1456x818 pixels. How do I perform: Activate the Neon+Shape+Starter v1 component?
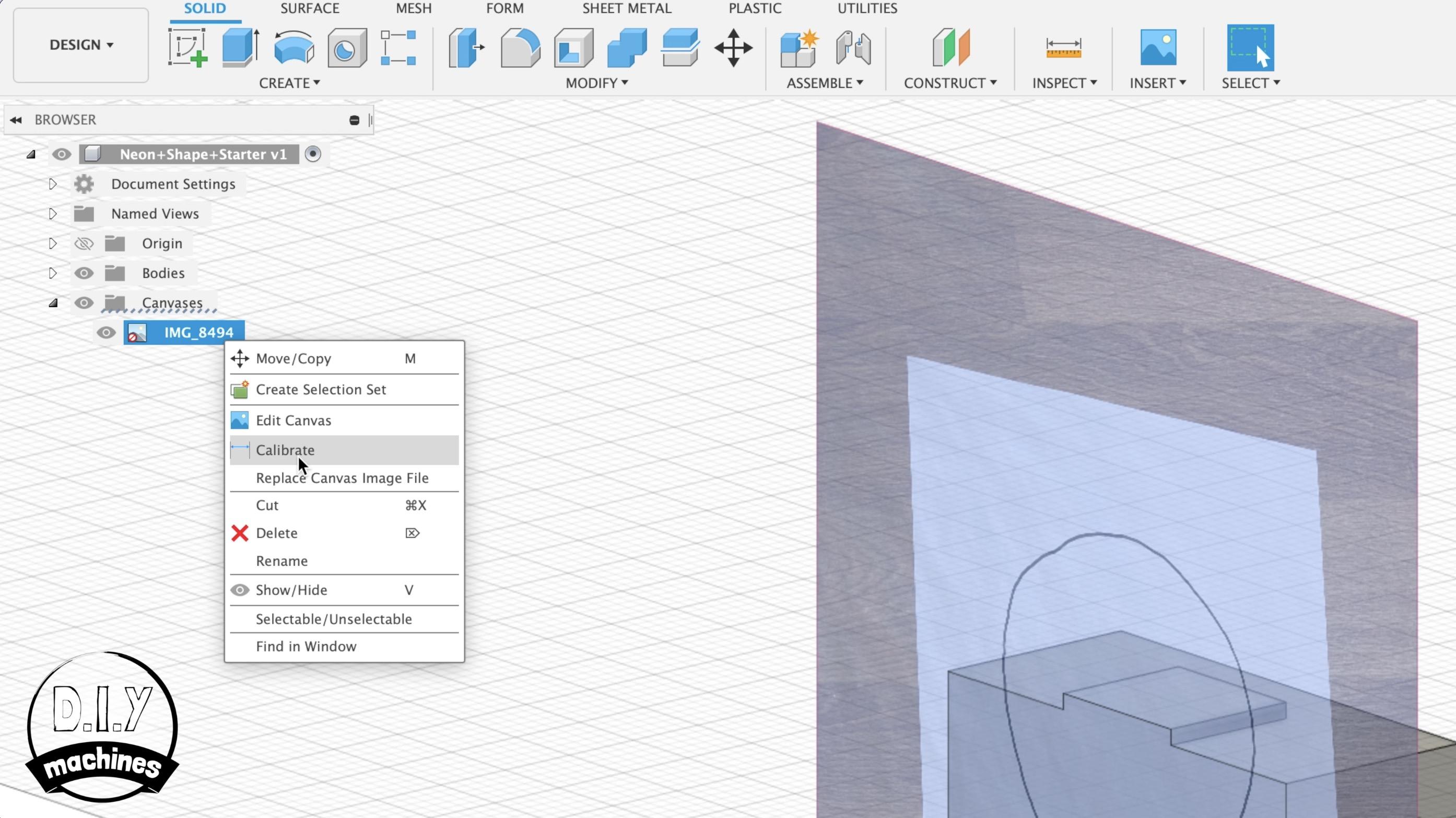314,154
